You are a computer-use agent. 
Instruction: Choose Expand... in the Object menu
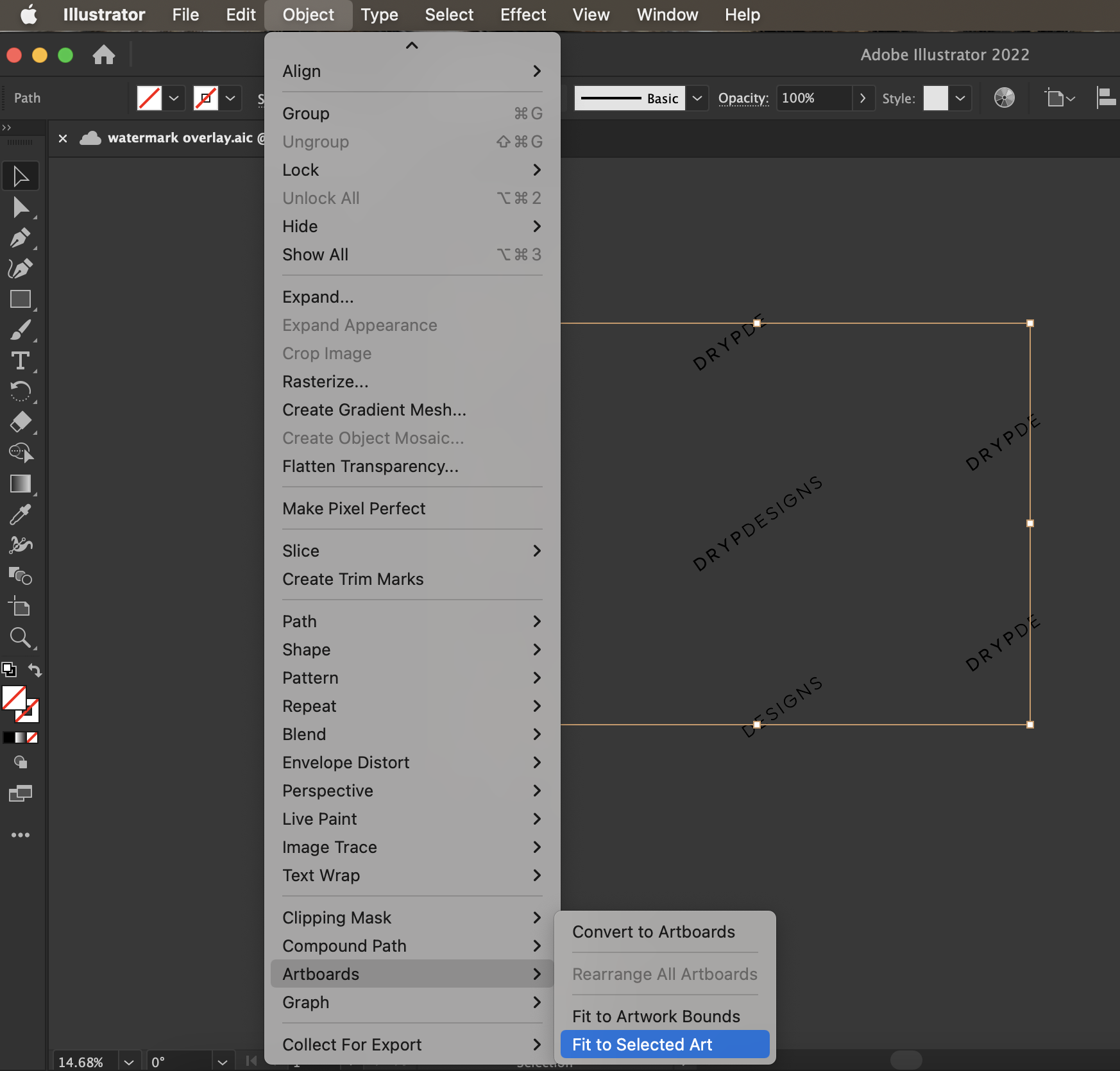[412, 297]
